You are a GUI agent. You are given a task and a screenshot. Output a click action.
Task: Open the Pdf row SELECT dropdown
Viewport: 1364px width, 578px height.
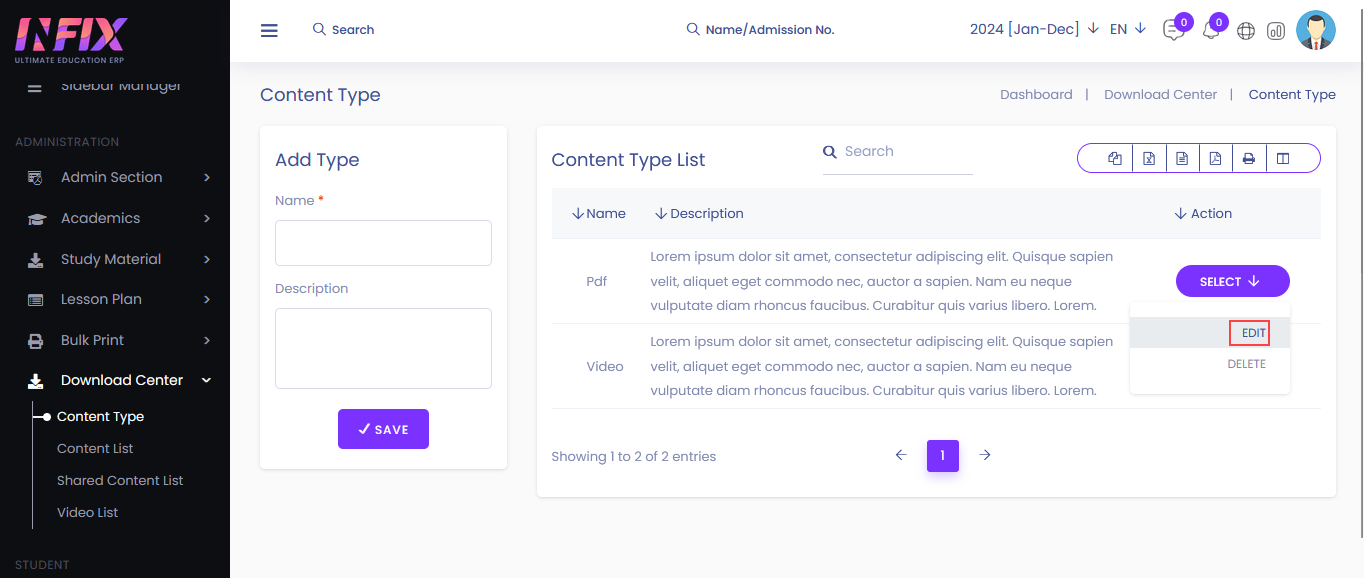click(x=1233, y=281)
